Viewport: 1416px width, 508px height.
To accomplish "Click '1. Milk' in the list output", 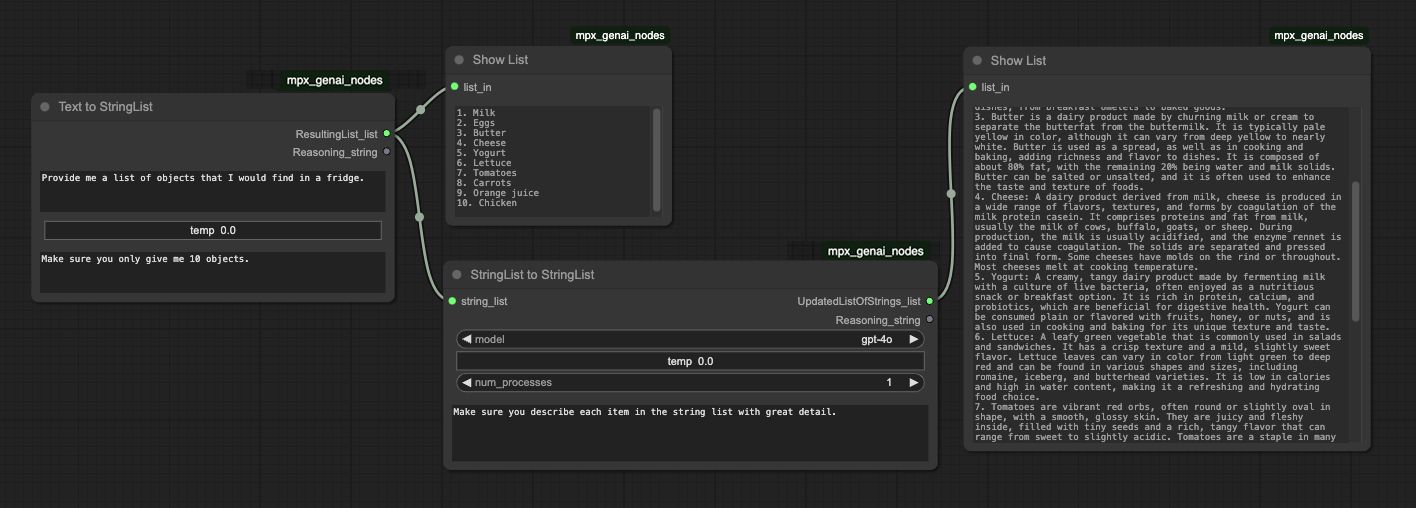I will (476, 113).
